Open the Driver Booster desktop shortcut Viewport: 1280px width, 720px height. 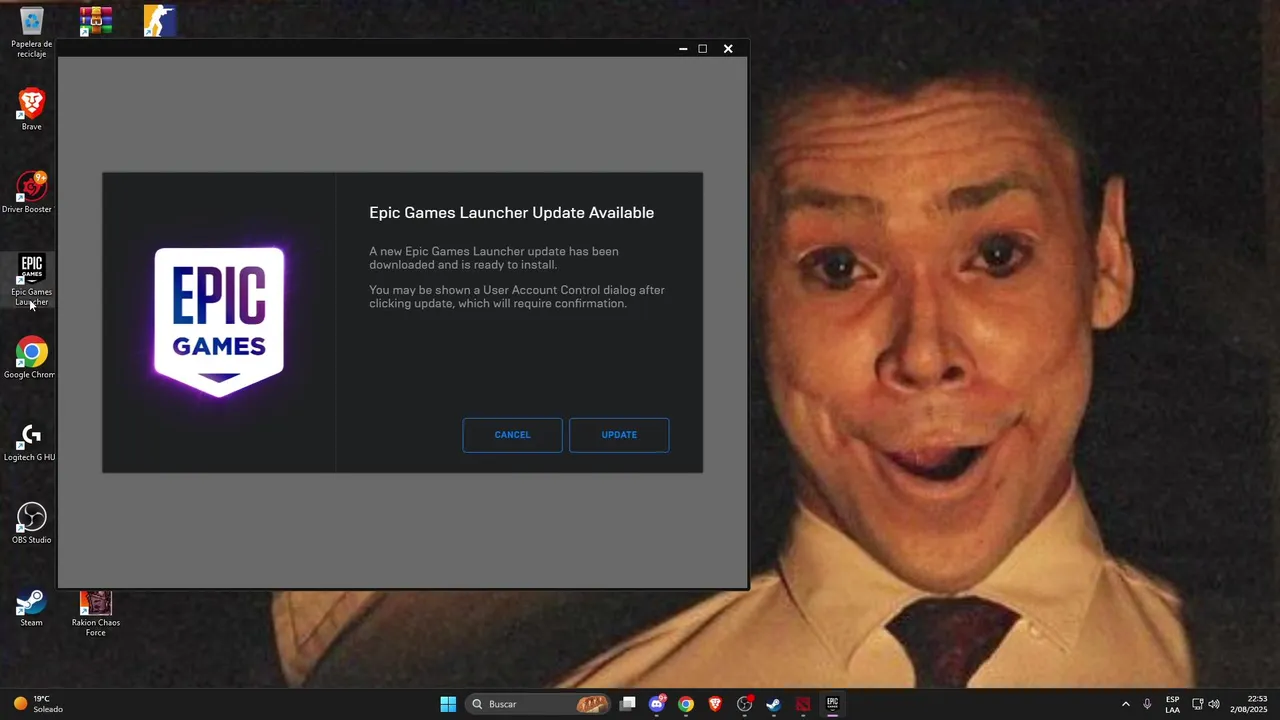[28, 192]
